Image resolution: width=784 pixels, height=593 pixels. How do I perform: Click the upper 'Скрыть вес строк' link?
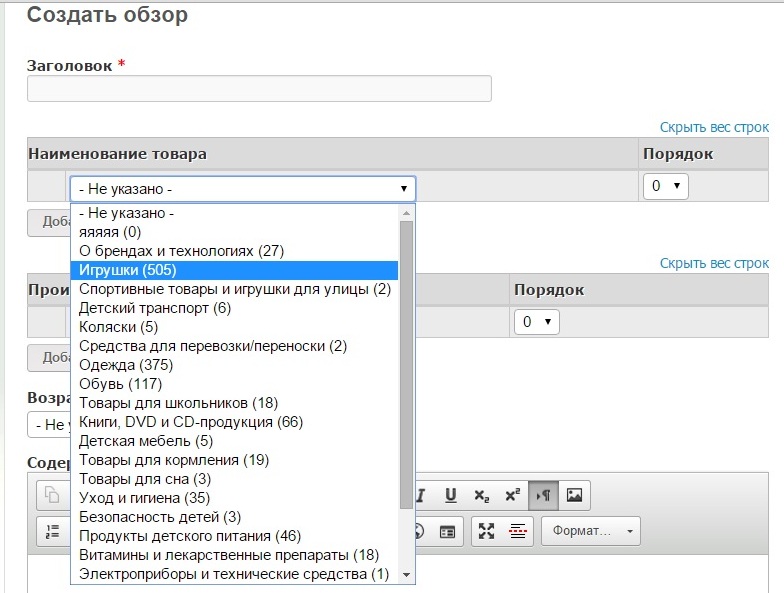[x=714, y=128]
